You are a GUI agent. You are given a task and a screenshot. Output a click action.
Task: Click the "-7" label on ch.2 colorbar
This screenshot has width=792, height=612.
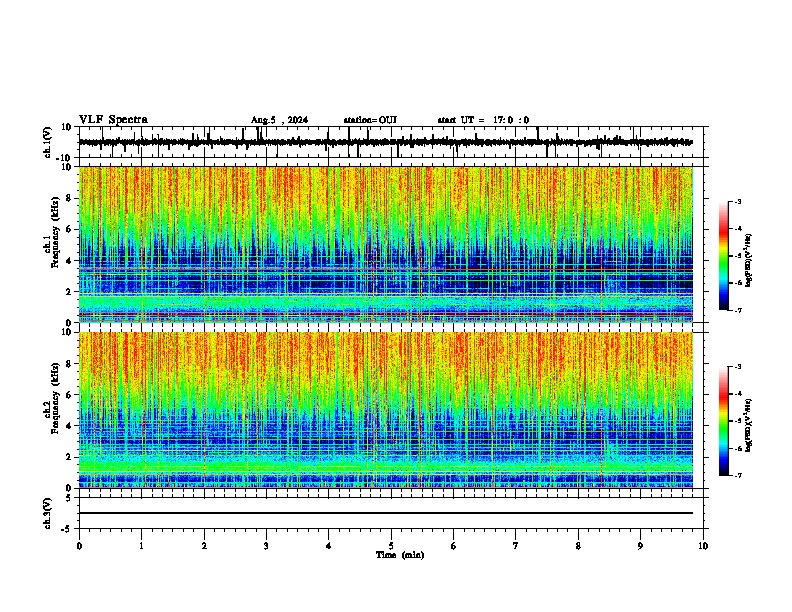pos(738,476)
